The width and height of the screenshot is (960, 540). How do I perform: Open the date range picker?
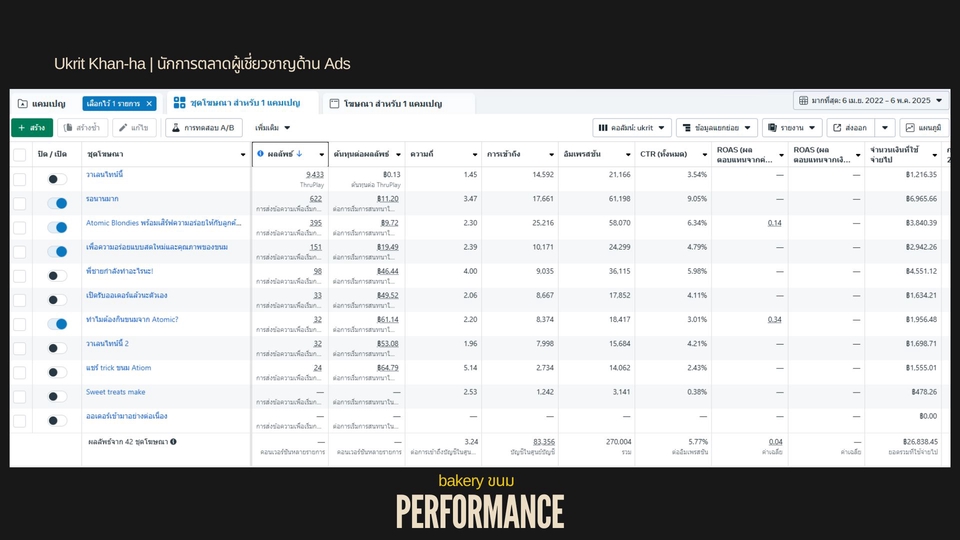871,100
